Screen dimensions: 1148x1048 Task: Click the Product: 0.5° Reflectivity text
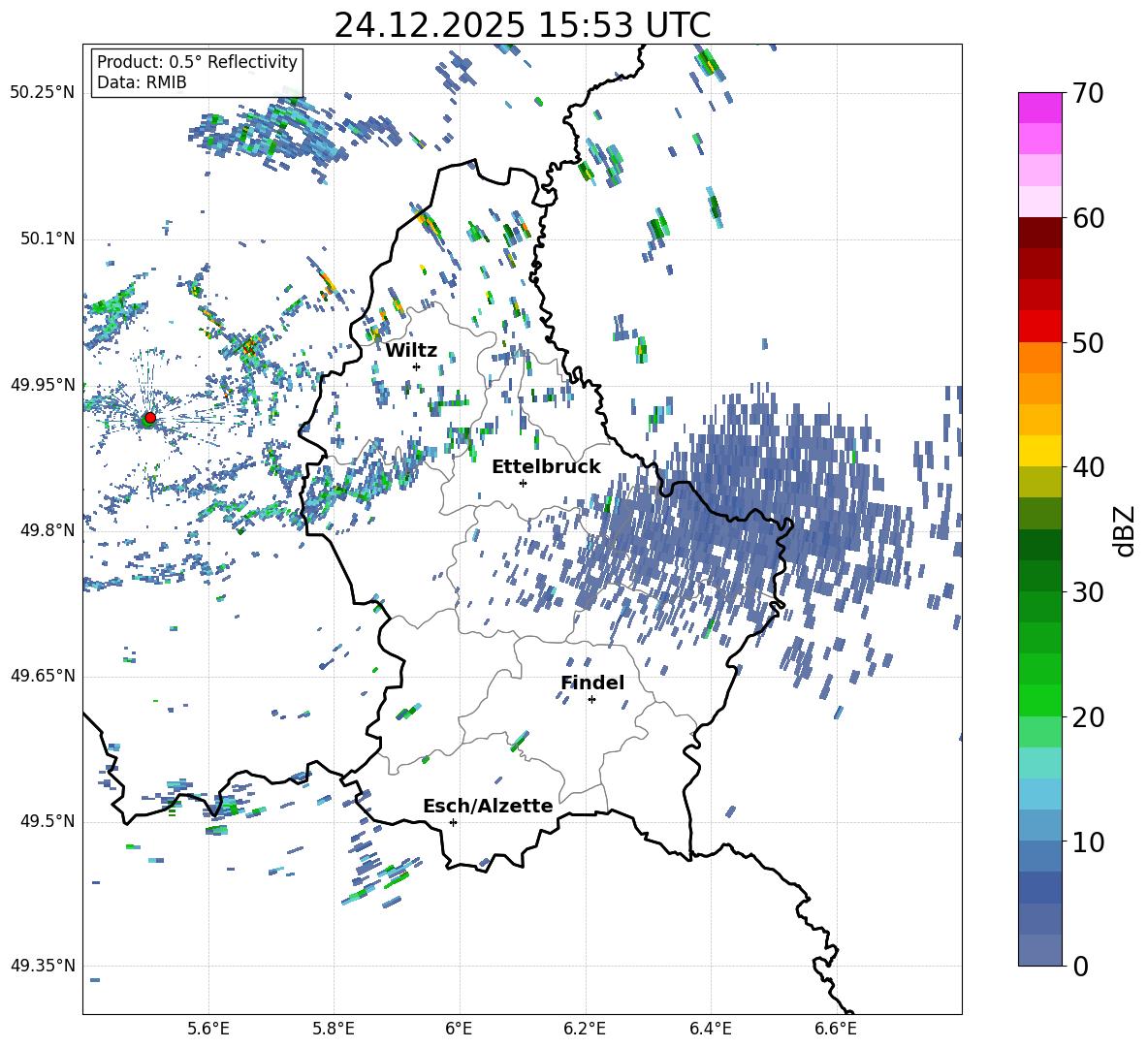point(197,62)
